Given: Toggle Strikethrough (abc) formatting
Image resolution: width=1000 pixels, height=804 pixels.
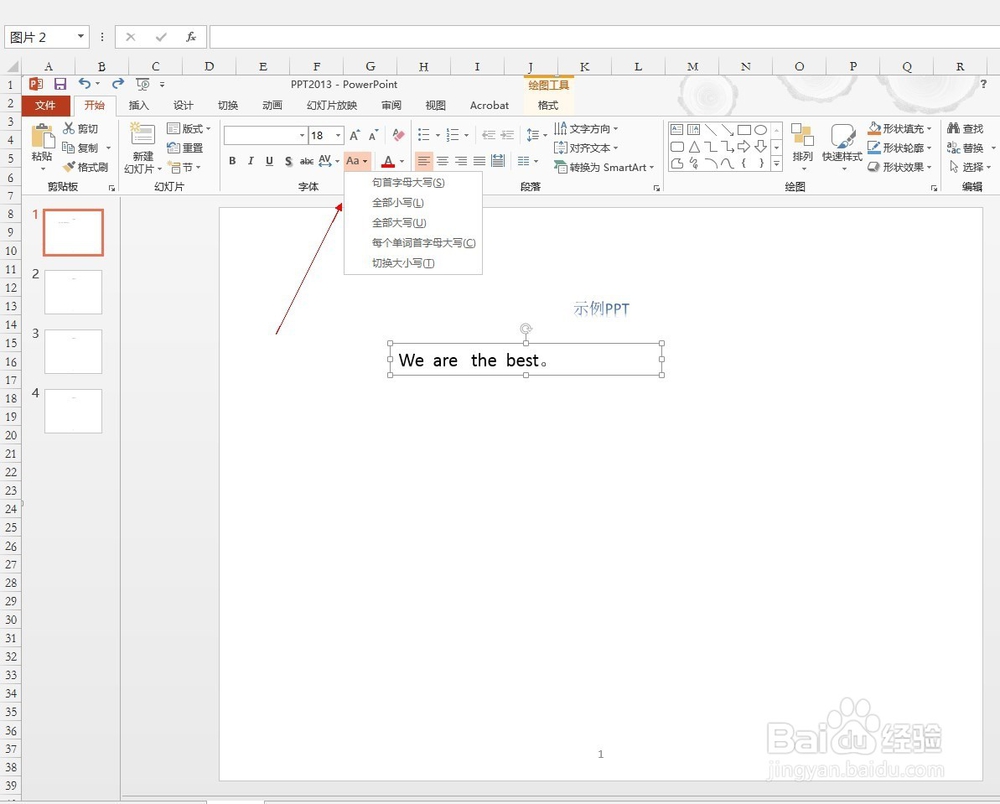Looking at the screenshot, I should tap(307, 161).
